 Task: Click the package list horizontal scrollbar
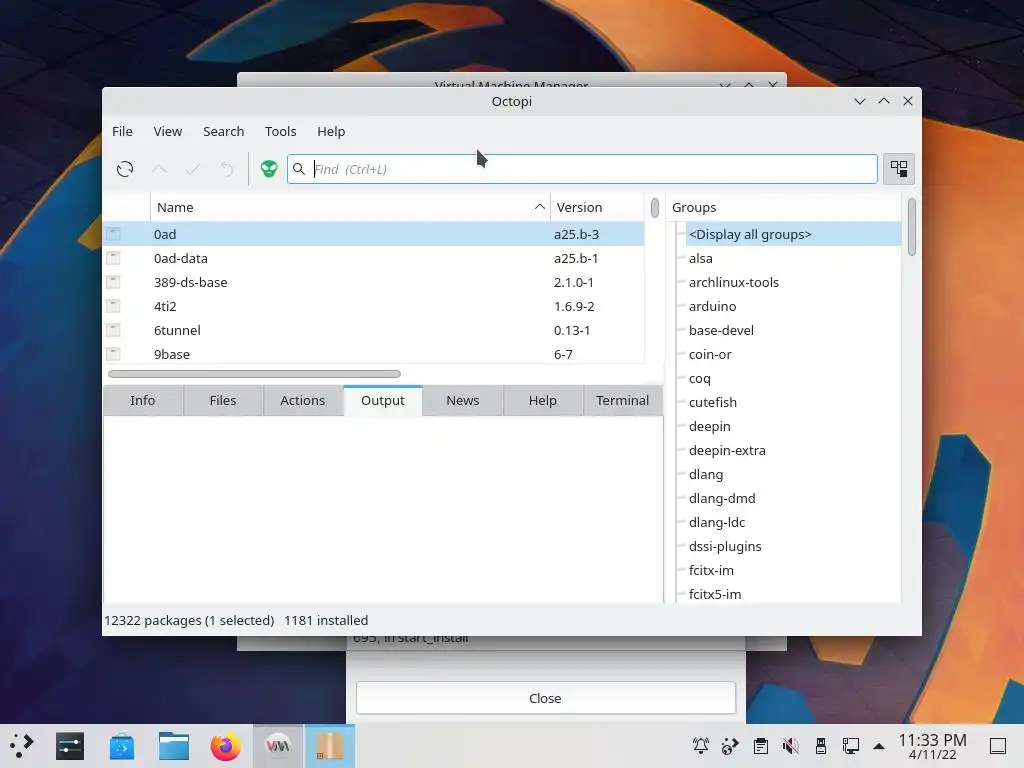[254, 374]
